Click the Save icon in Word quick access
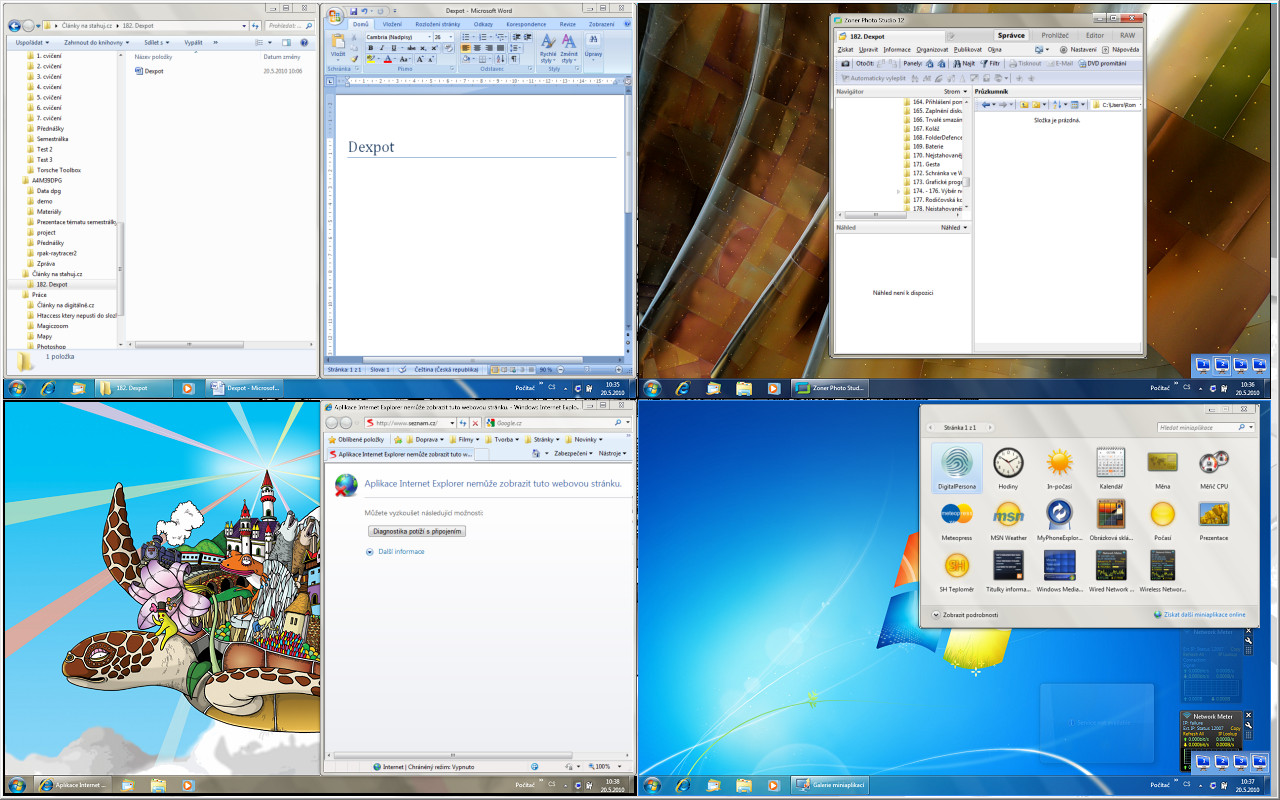The image size is (1280, 800). tap(353, 11)
